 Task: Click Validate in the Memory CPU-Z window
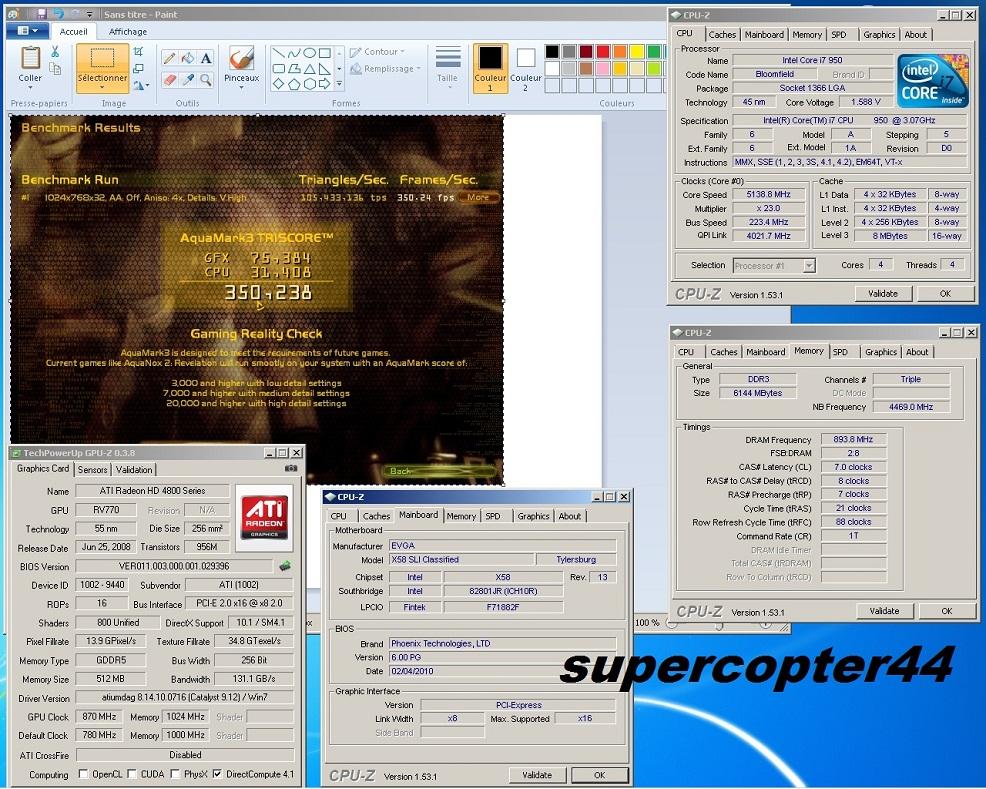coord(884,611)
